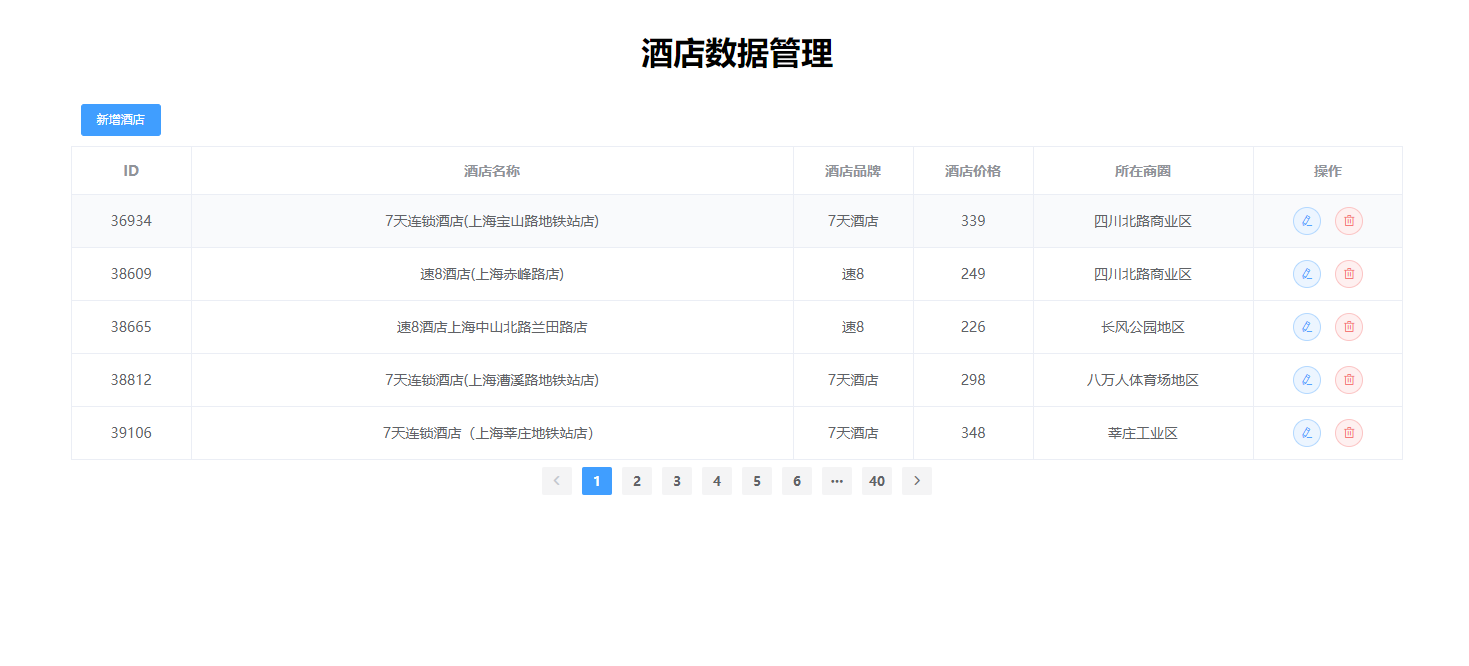Jump to page 5

[757, 481]
